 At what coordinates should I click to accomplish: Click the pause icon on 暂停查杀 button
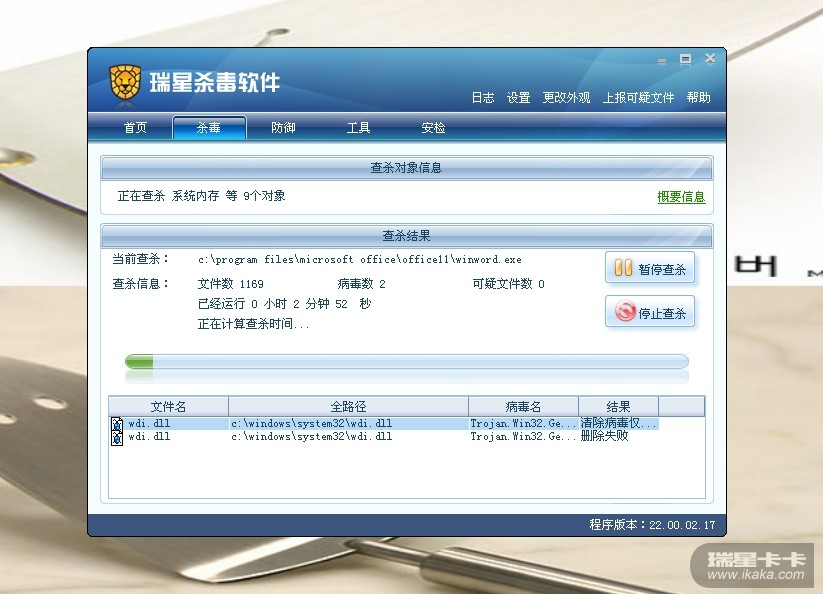623,268
